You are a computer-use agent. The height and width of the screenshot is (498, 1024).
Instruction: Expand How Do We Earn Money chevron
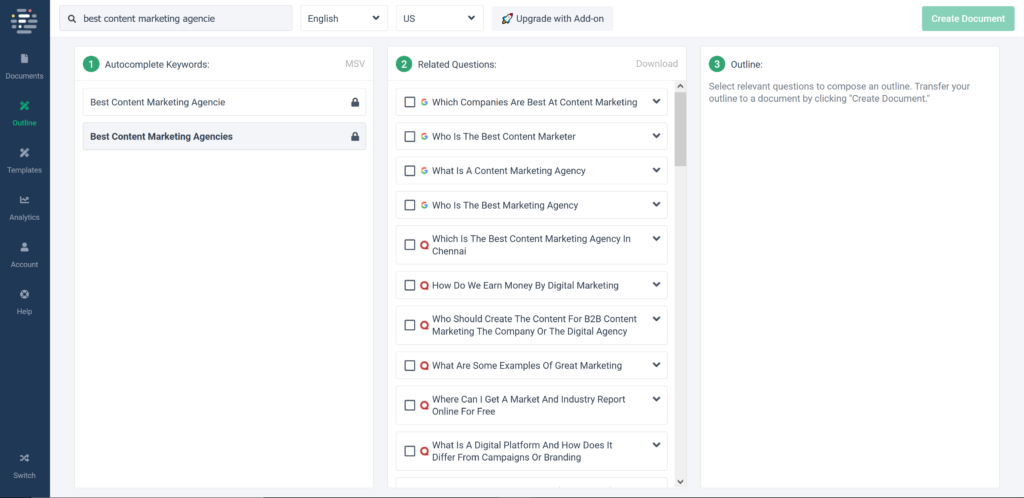click(656, 284)
